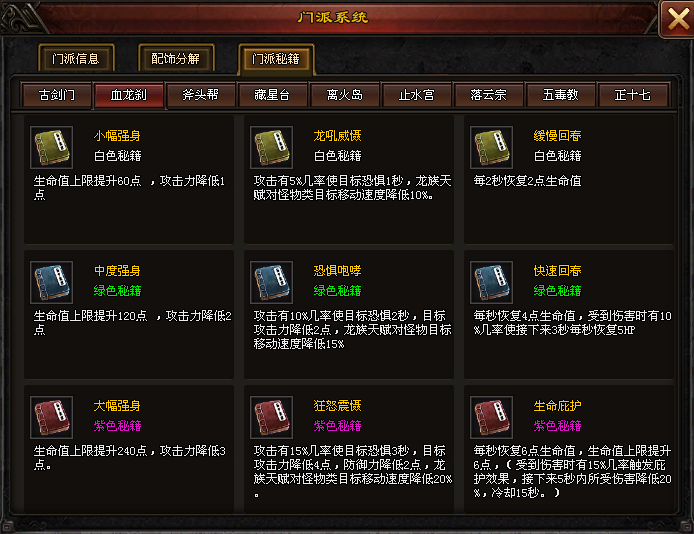Select the red 狂怒震慑 book icon

pos(271,417)
